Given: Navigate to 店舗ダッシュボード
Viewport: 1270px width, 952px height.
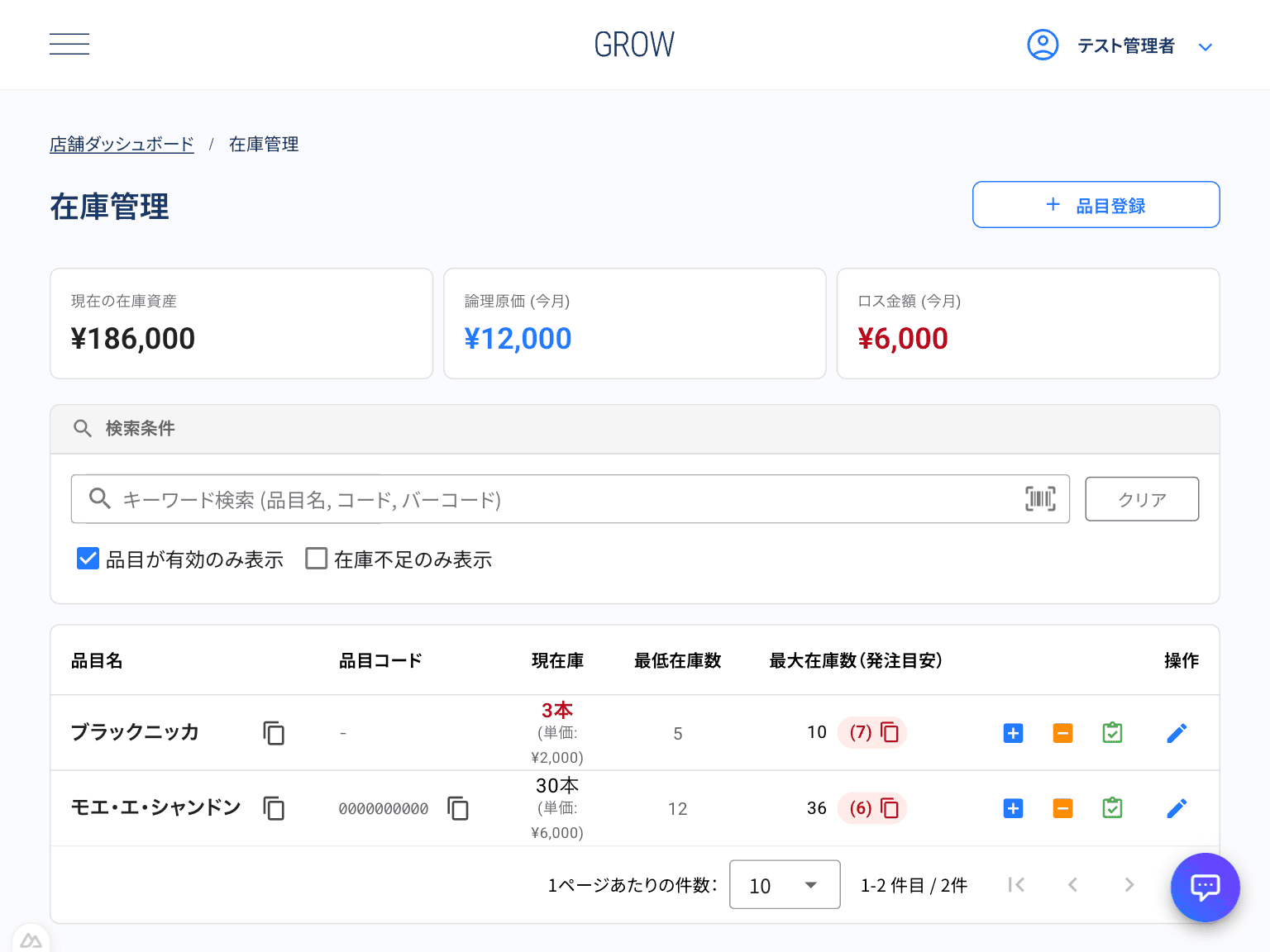Looking at the screenshot, I should click(122, 144).
